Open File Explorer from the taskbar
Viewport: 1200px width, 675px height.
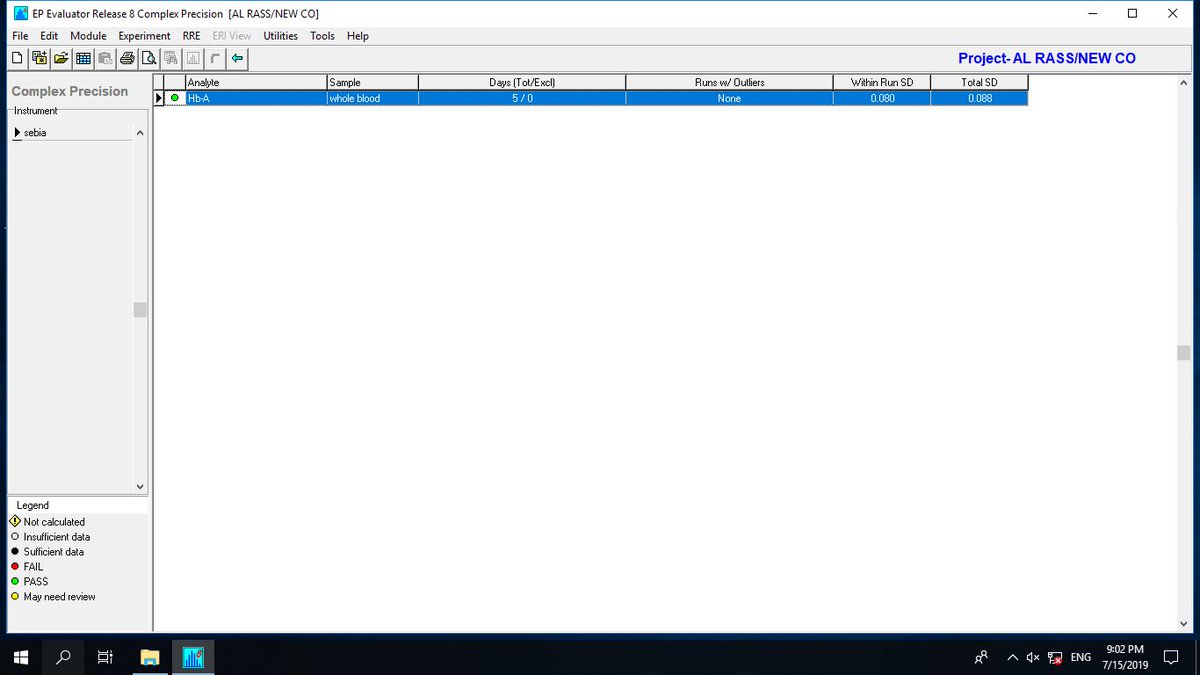150,657
